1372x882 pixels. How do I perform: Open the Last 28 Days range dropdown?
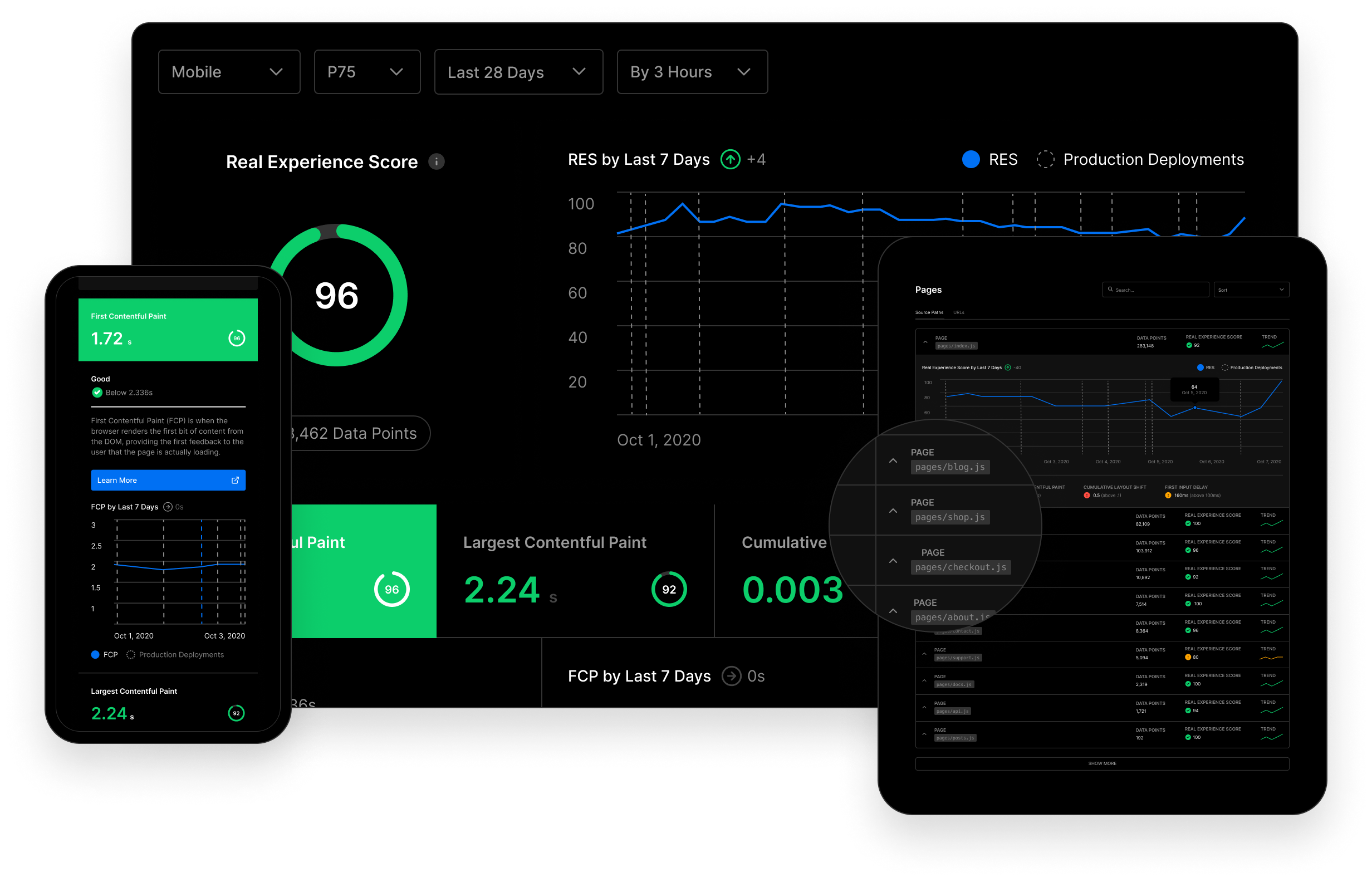pyautogui.click(x=518, y=72)
